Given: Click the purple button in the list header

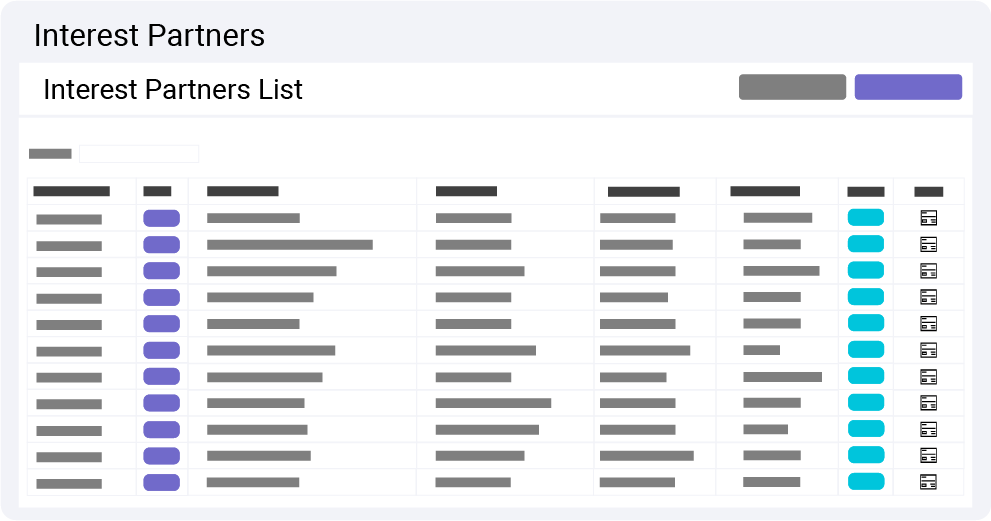Looking at the screenshot, I should coord(908,87).
